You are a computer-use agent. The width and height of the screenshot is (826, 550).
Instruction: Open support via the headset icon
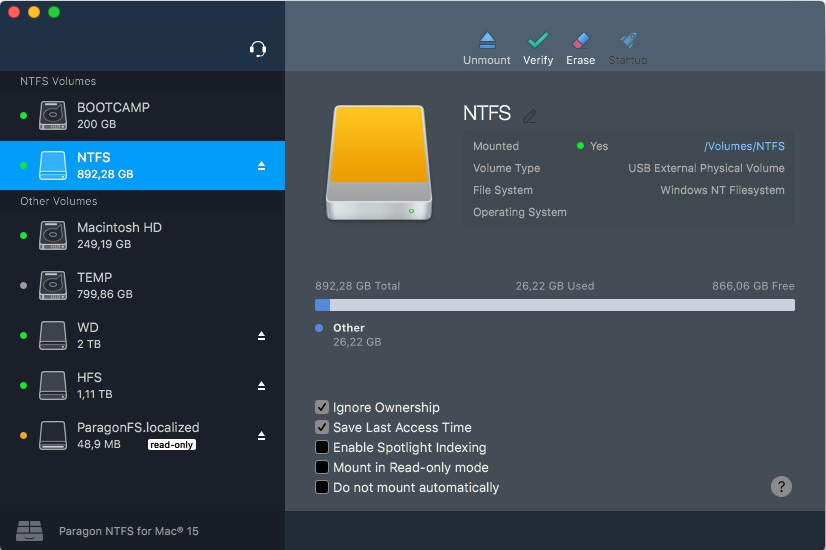(x=258, y=49)
